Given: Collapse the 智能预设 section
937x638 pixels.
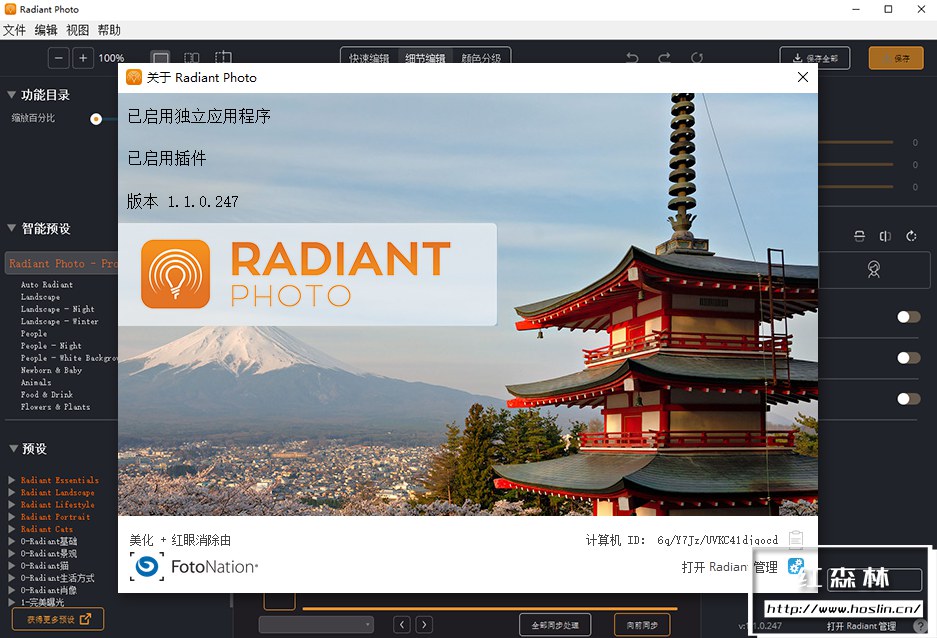Looking at the screenshot, I should pos(11,228).
